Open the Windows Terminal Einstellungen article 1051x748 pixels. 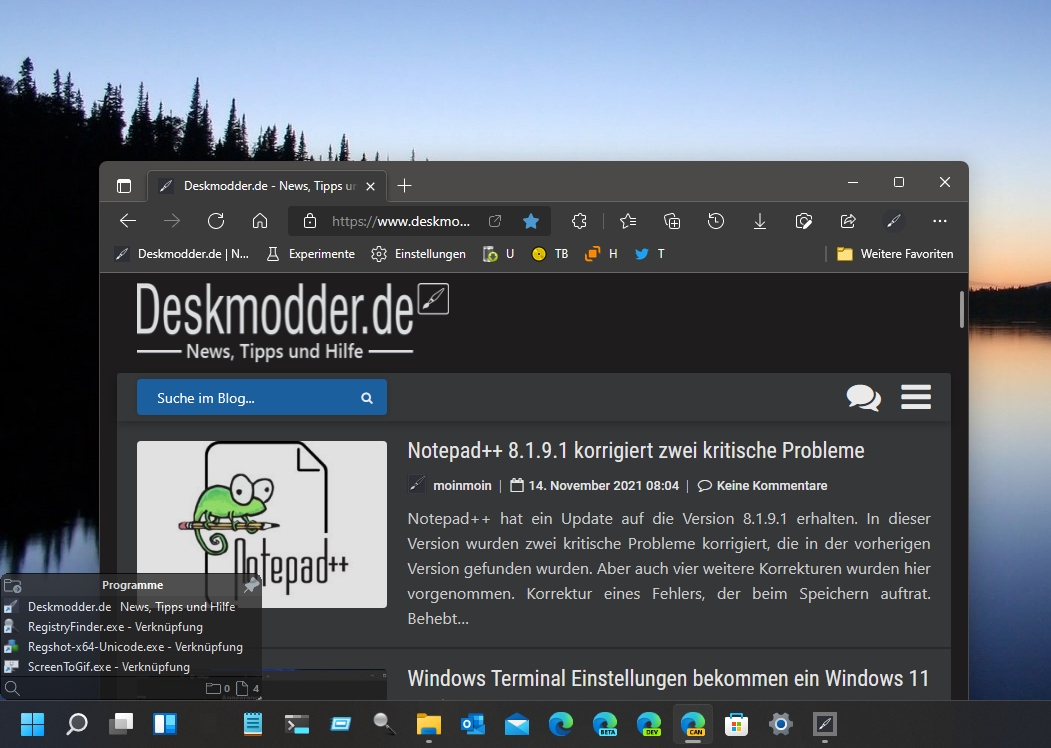tap(668, 678)
